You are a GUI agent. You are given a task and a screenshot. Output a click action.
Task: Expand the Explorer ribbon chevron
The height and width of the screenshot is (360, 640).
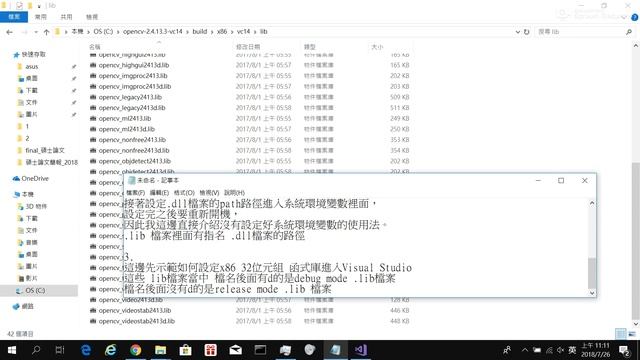click(x=624, y=17)
